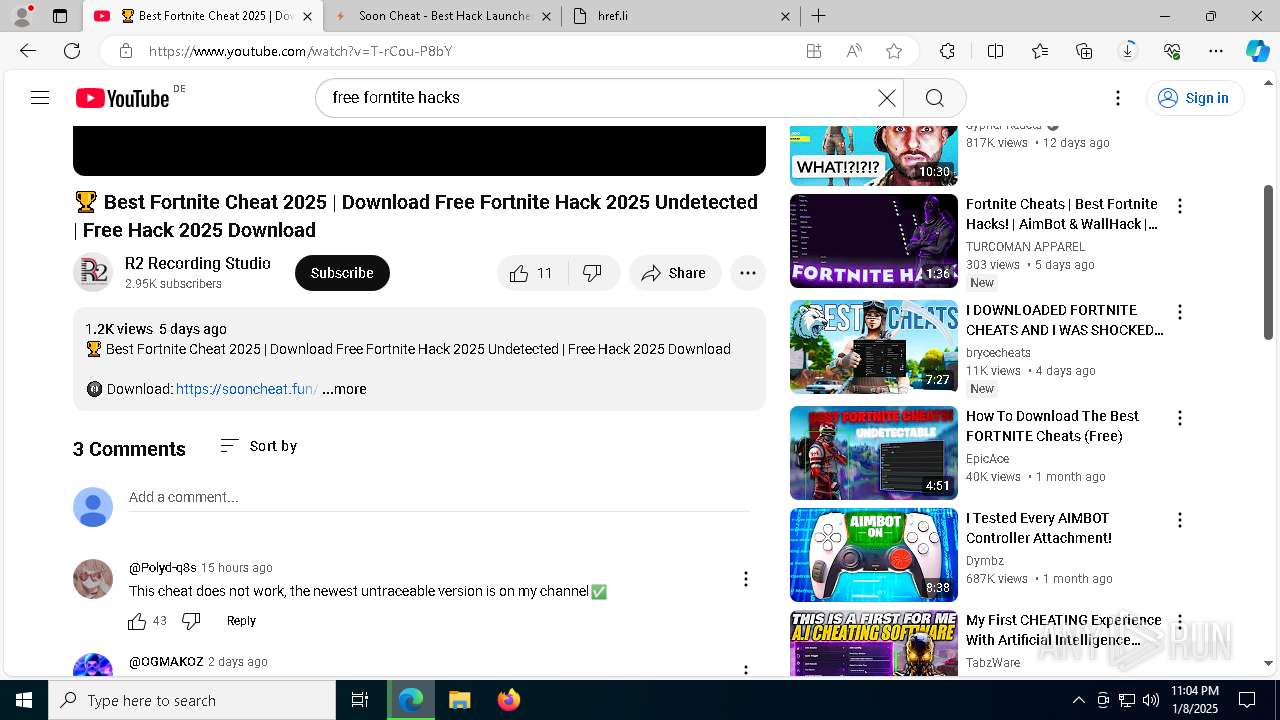Like the @Polyd-q8s comment
This screenshot has height=720, width=1280.
tap(137, 621)
